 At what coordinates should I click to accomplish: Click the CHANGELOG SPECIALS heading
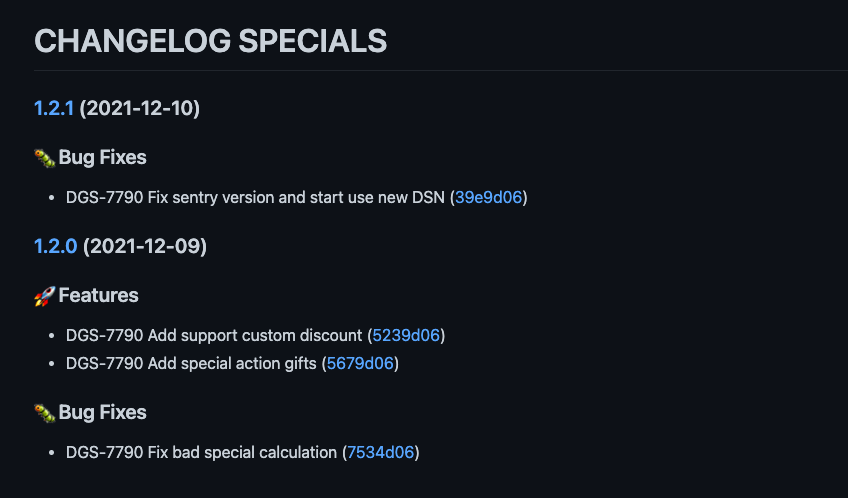210,41
